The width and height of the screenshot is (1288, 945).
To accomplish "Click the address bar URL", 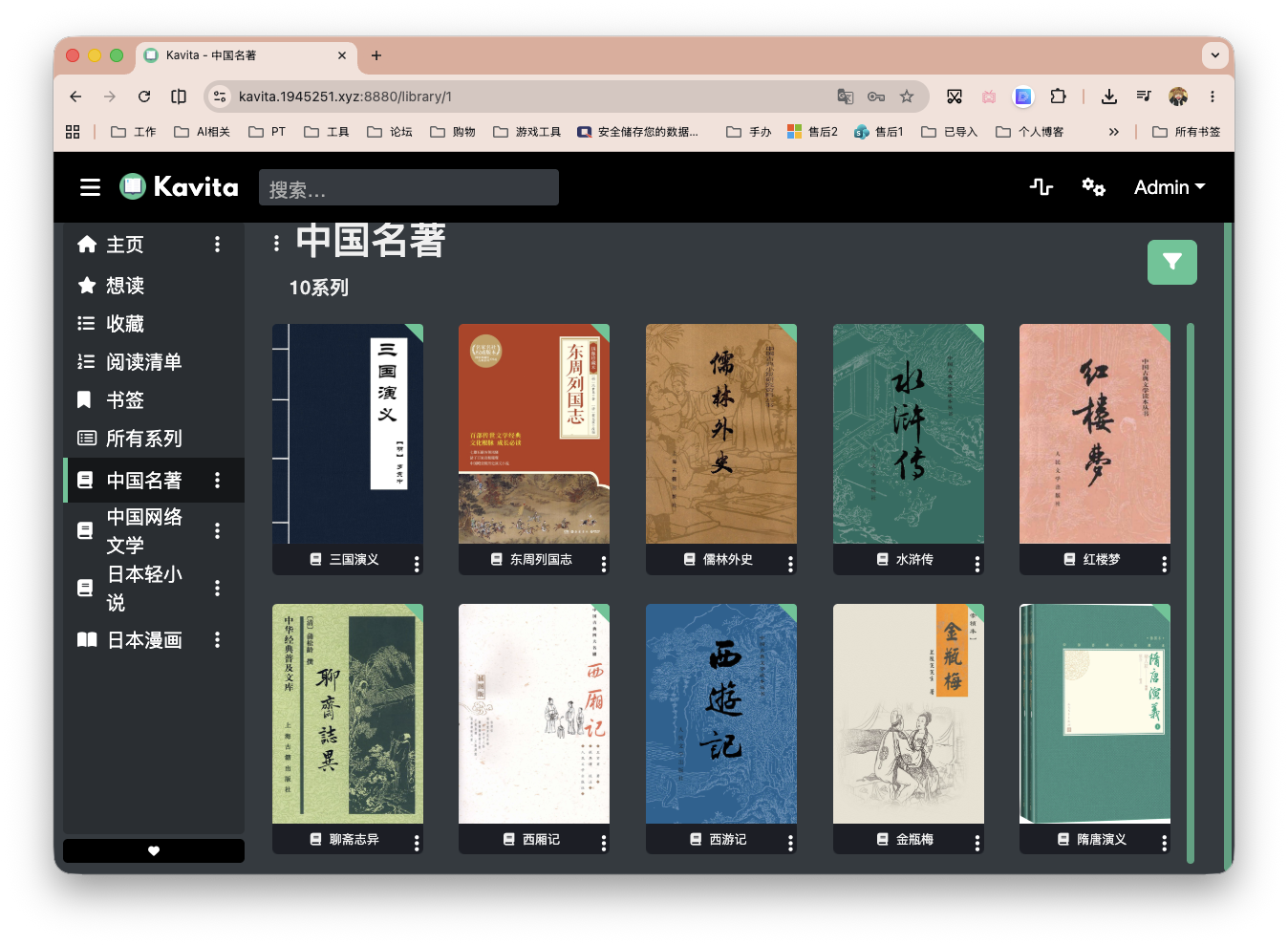I will [345, 97].
